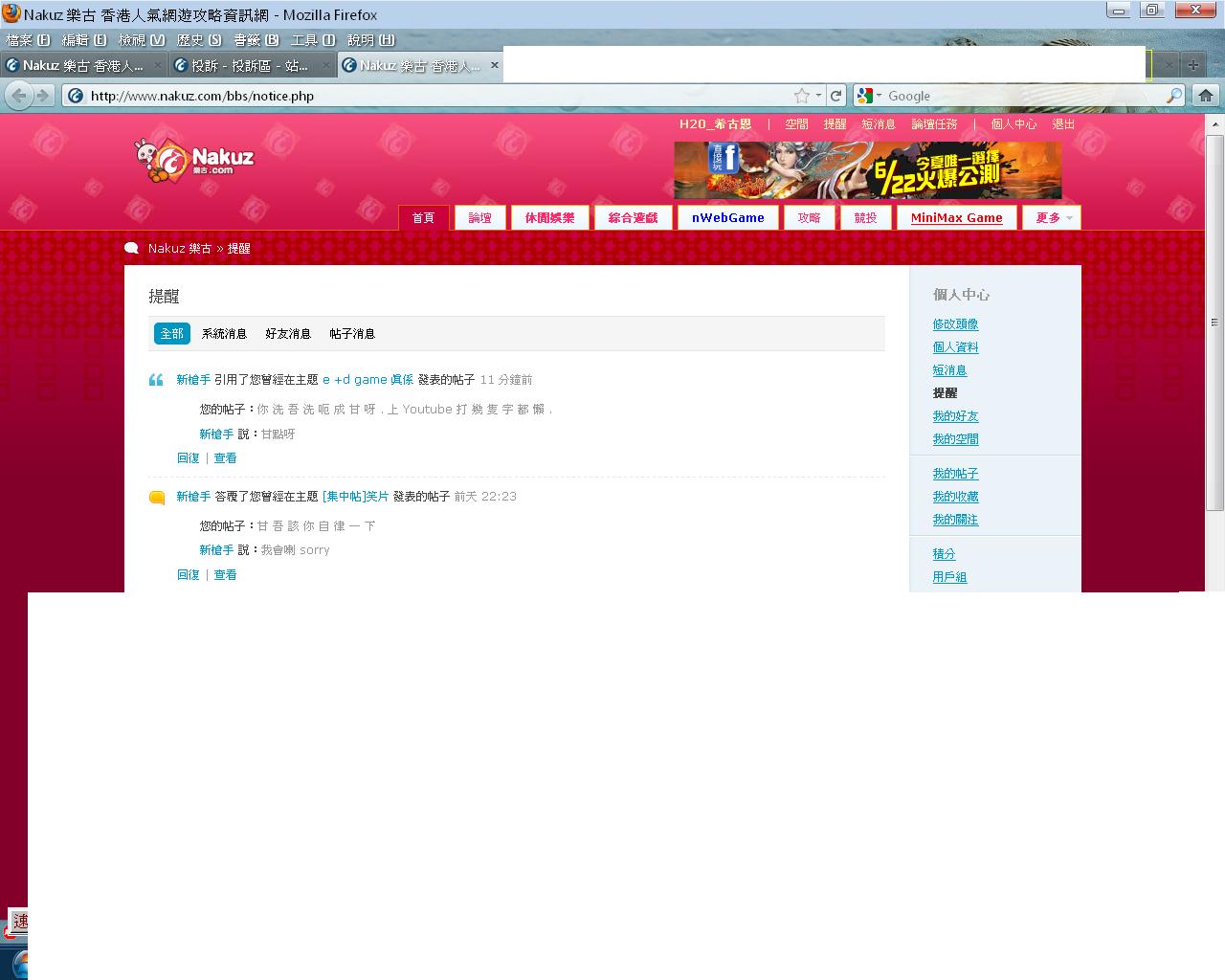The width and height of the screenshot is (1225, 980).
Task: Open the H2O_希古恩 username link
Action: pos(716,124)
